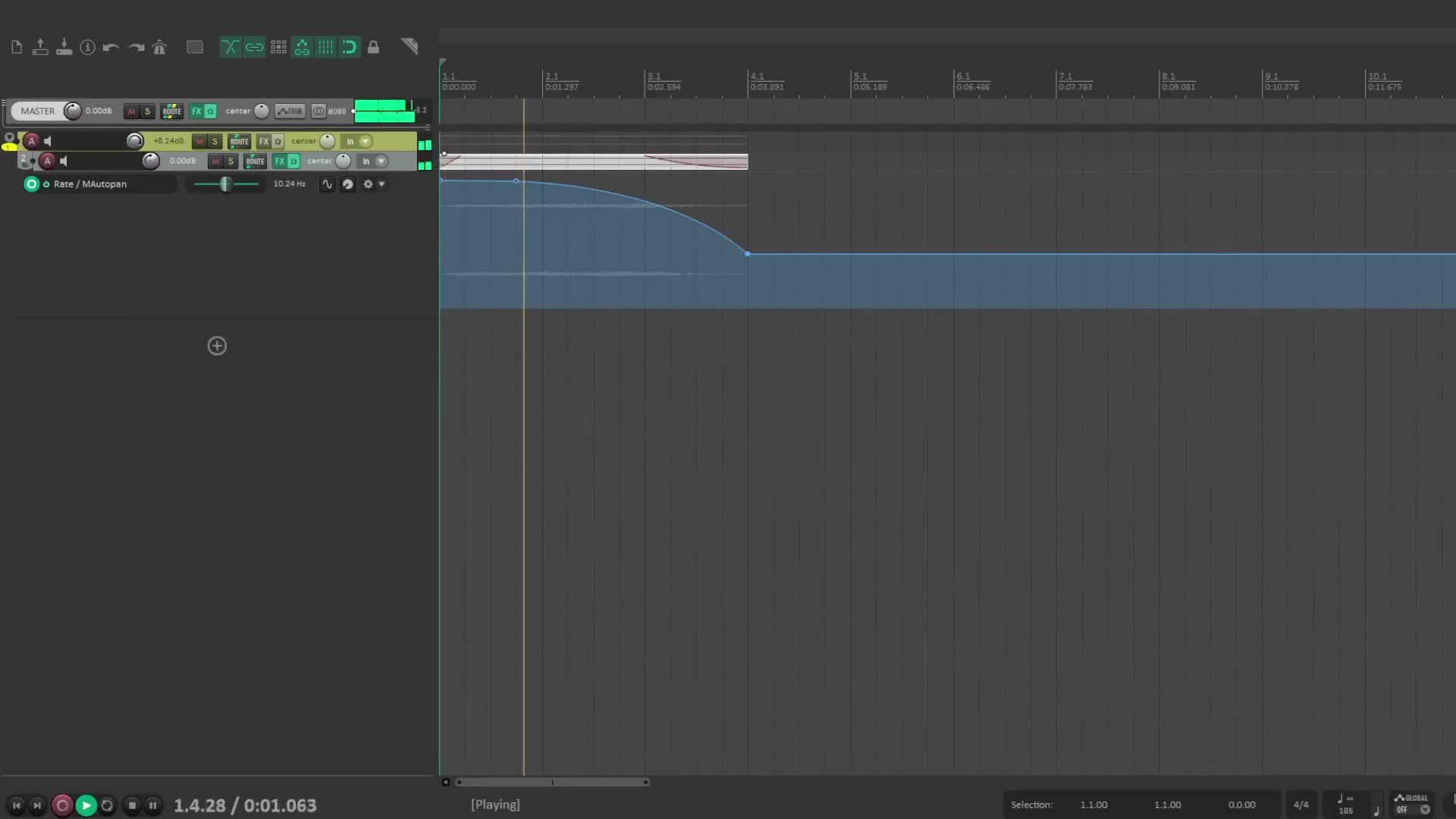
Task: Toggle the item grouping link icon
Action: (254, 47)
